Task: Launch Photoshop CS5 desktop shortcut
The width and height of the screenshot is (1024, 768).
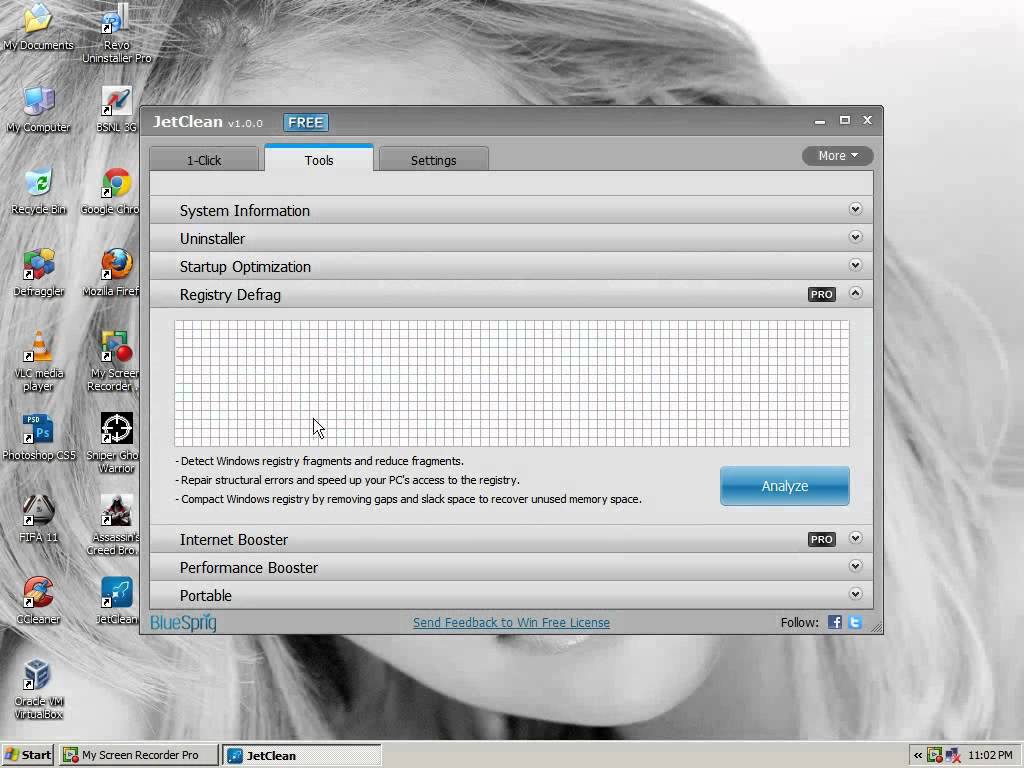Action: point(38,437)
